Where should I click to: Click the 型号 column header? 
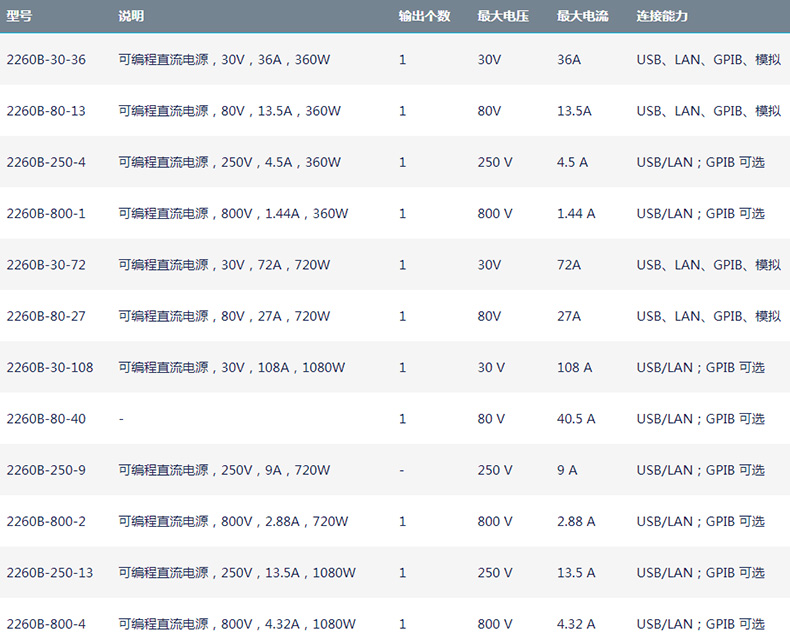pos(20,16)
